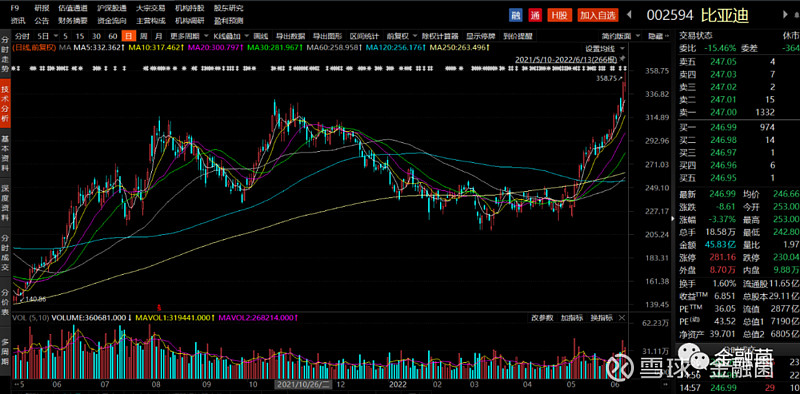Close the VOL indicator panel
This screenshot has width=800, height=394.
621,317
